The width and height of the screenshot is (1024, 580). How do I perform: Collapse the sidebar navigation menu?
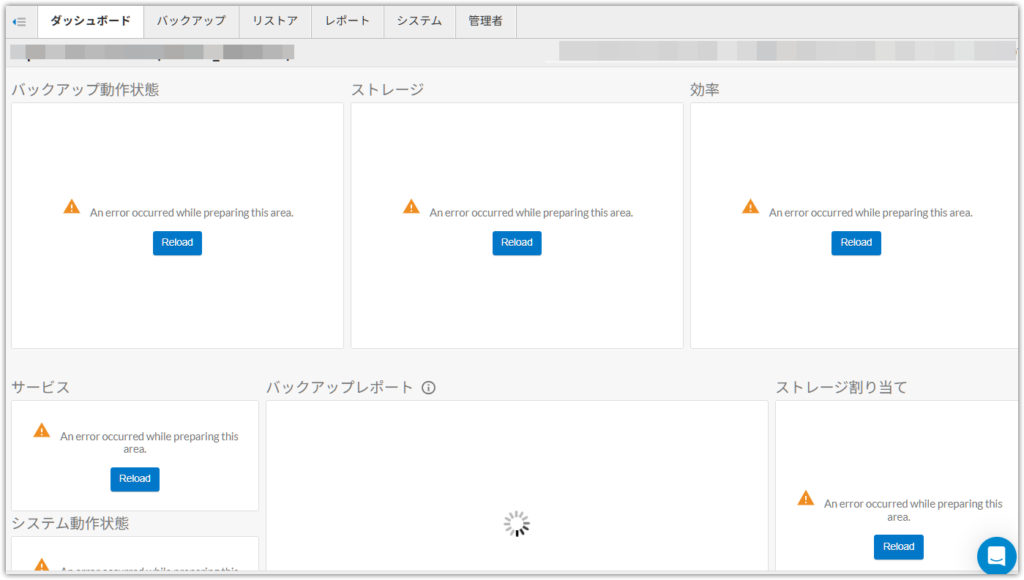tap(19, 21)
